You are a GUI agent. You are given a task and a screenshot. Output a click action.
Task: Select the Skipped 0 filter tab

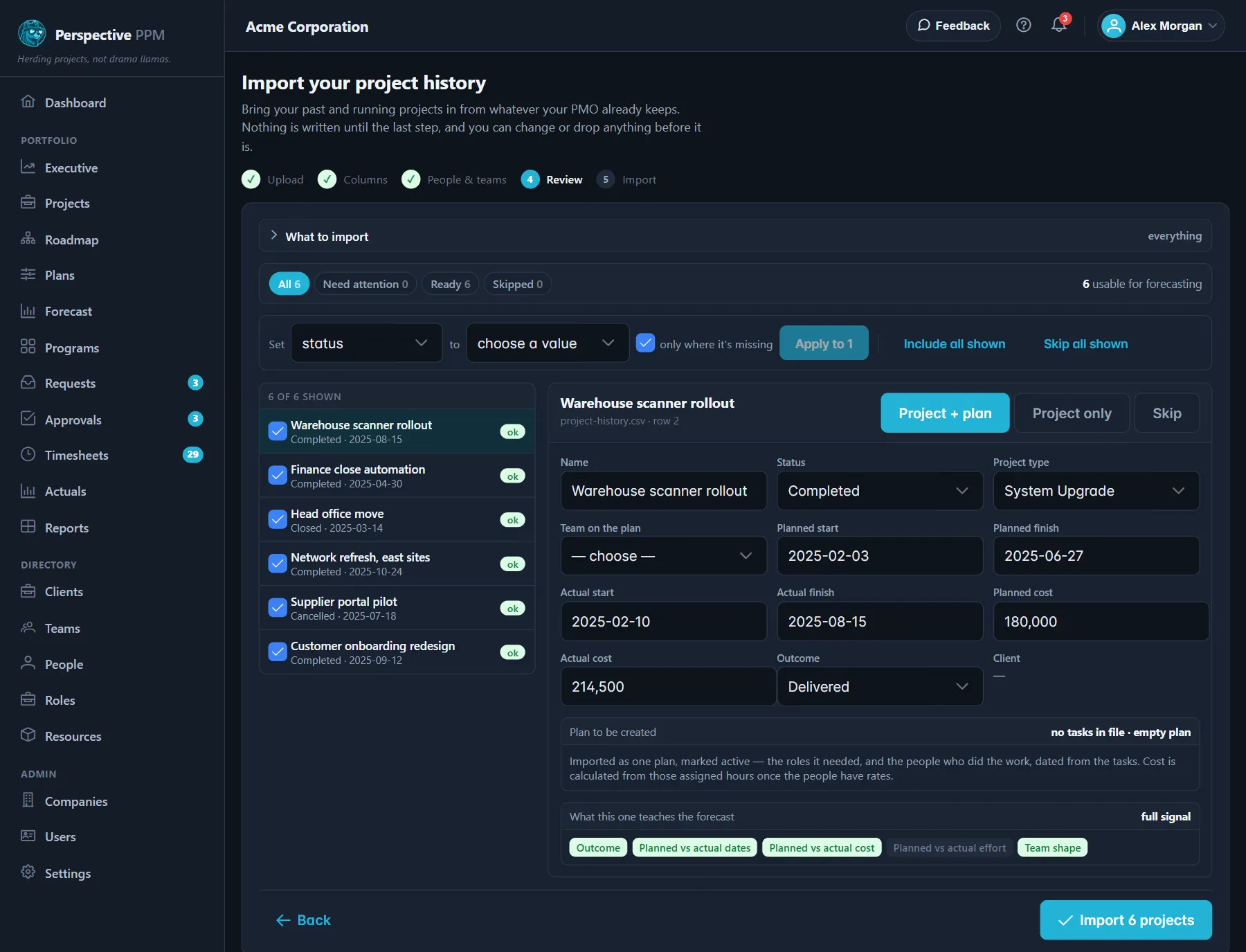click(x=517, y=284)
